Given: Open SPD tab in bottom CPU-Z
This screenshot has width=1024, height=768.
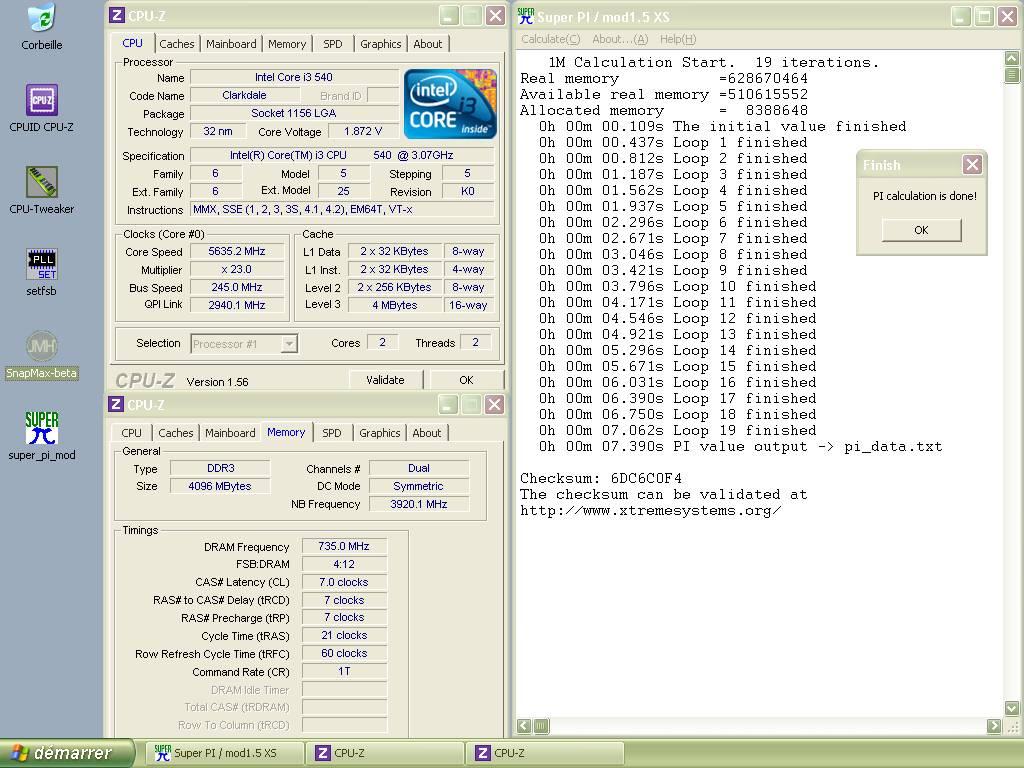Looking at the screenshot, I should click(x=332, y=433).
